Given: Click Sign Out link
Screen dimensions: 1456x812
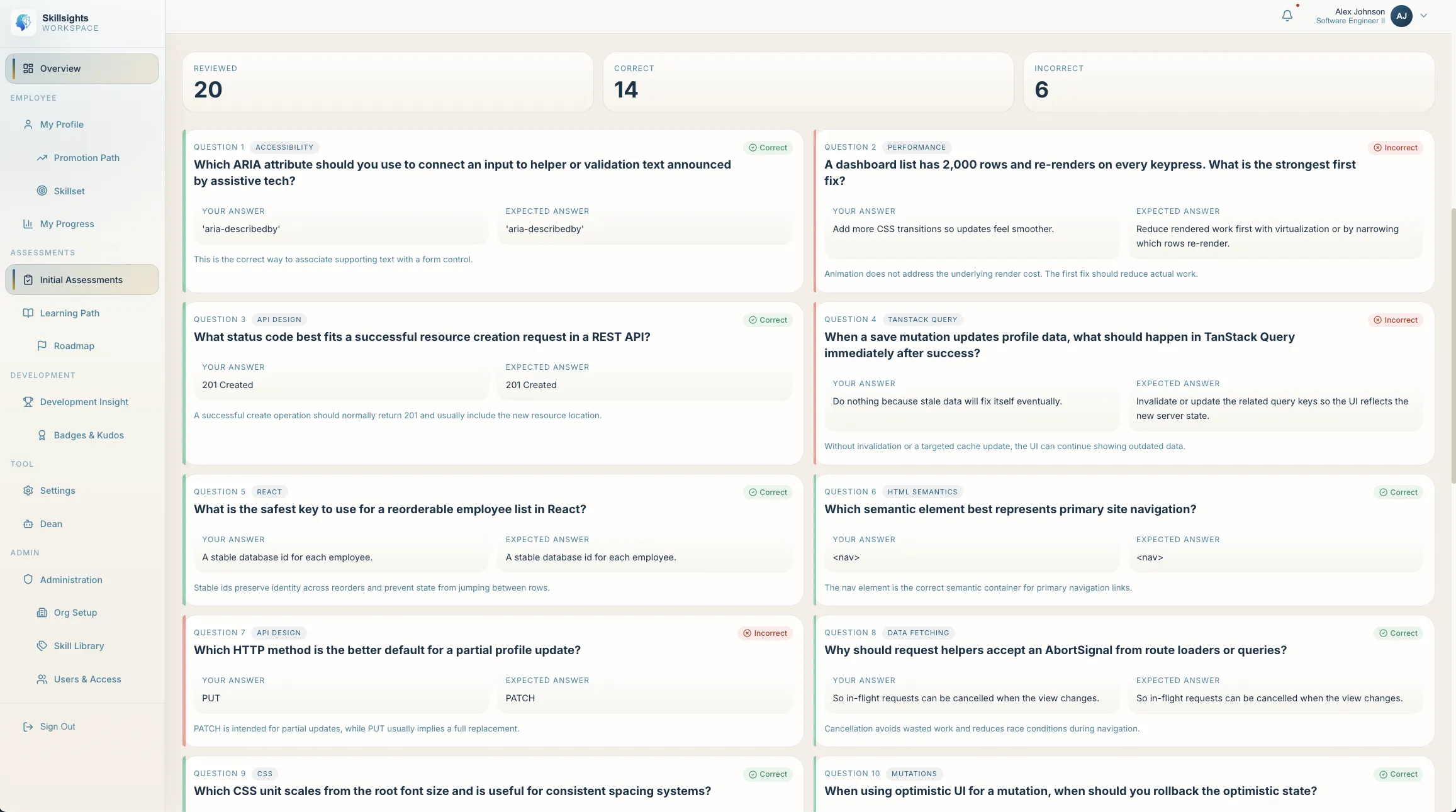Looking at the screenshot, I should point(57,726).
